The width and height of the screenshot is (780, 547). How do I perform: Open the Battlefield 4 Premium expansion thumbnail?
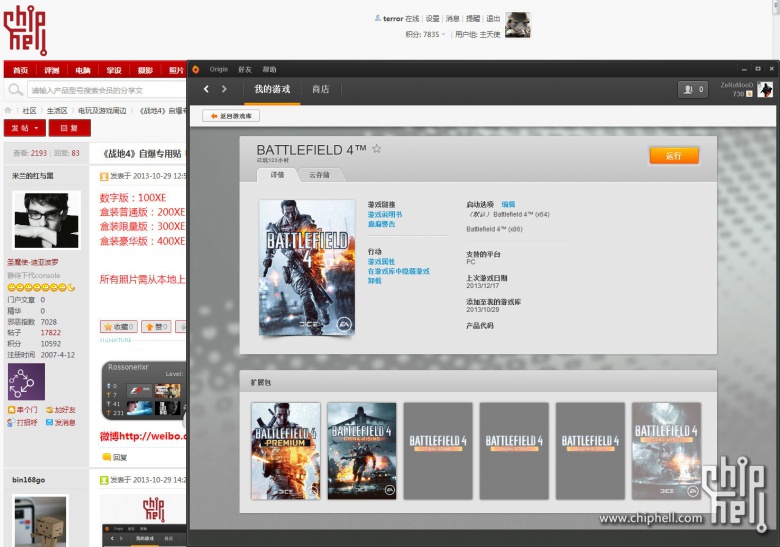(x=286, y=451)
